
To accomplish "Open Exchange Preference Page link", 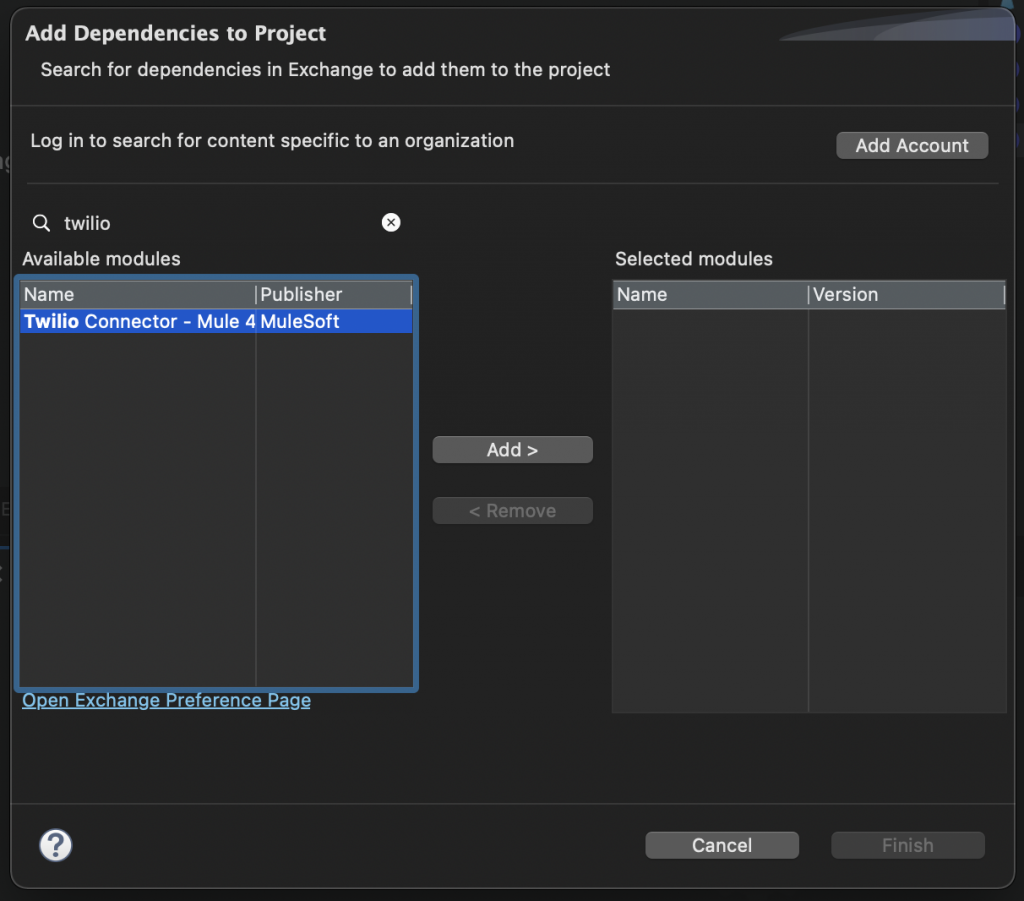I will tap(167, 700).
